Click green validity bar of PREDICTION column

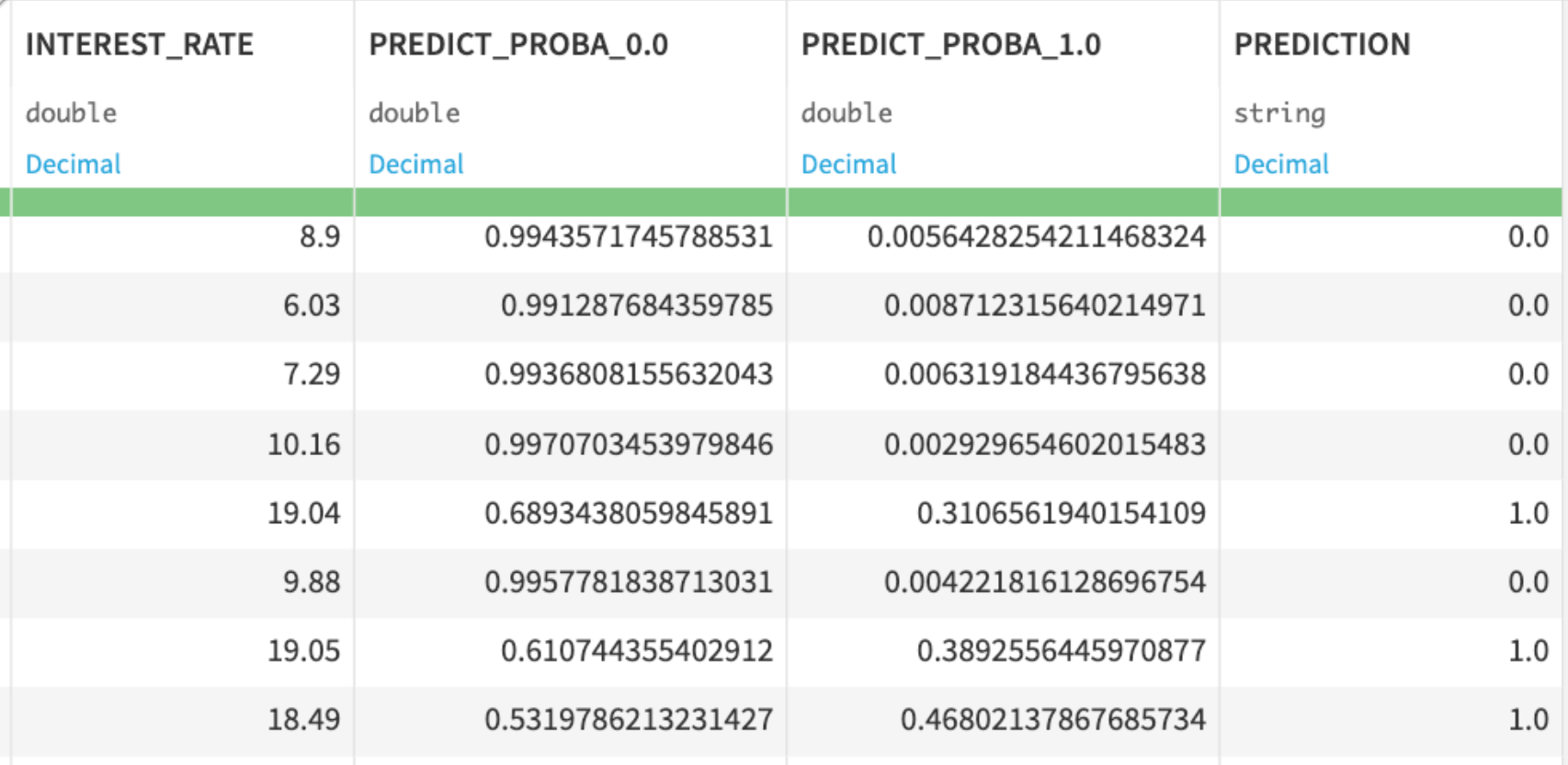pyautogui.click(x=1390, y=201)
